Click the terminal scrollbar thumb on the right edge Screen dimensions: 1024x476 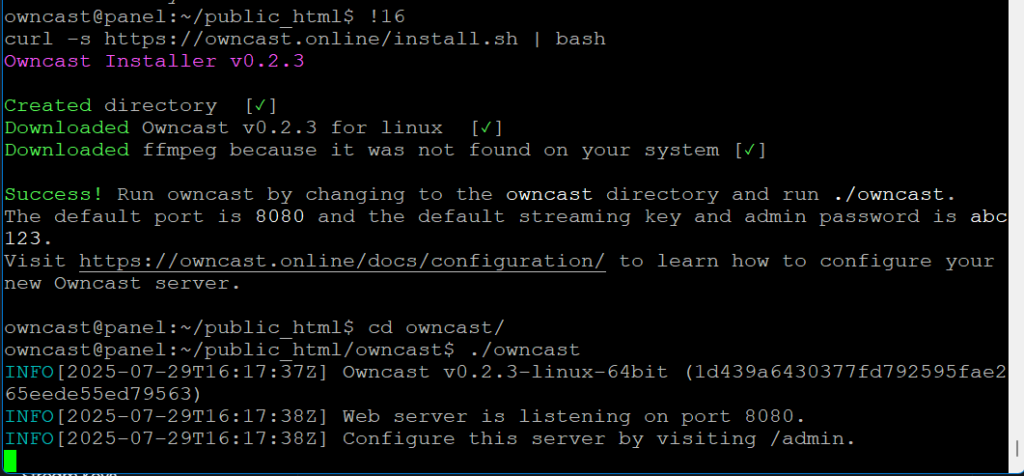[1017, 449]
